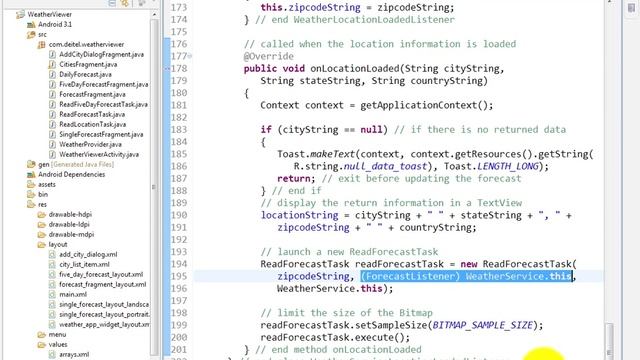640x360 pixels.
Task: Click comment '// limit the size of the Bitmap'
Action: (x=347, y=313)
